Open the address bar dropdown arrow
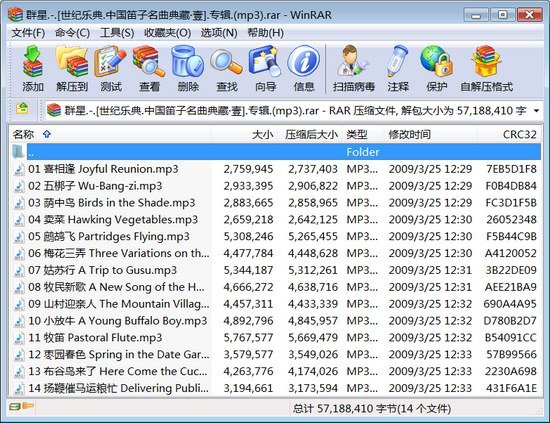This screenshot has width=550, height=423. point(536,111)
